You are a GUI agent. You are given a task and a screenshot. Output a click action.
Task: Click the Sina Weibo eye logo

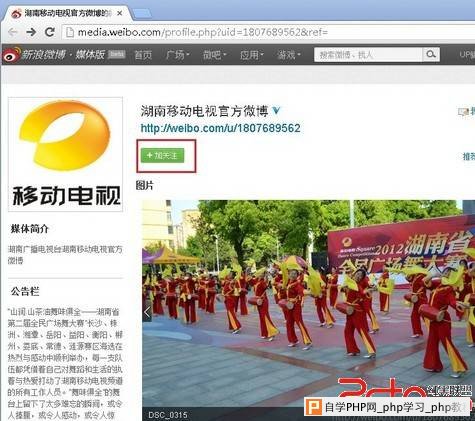[12, 55]
